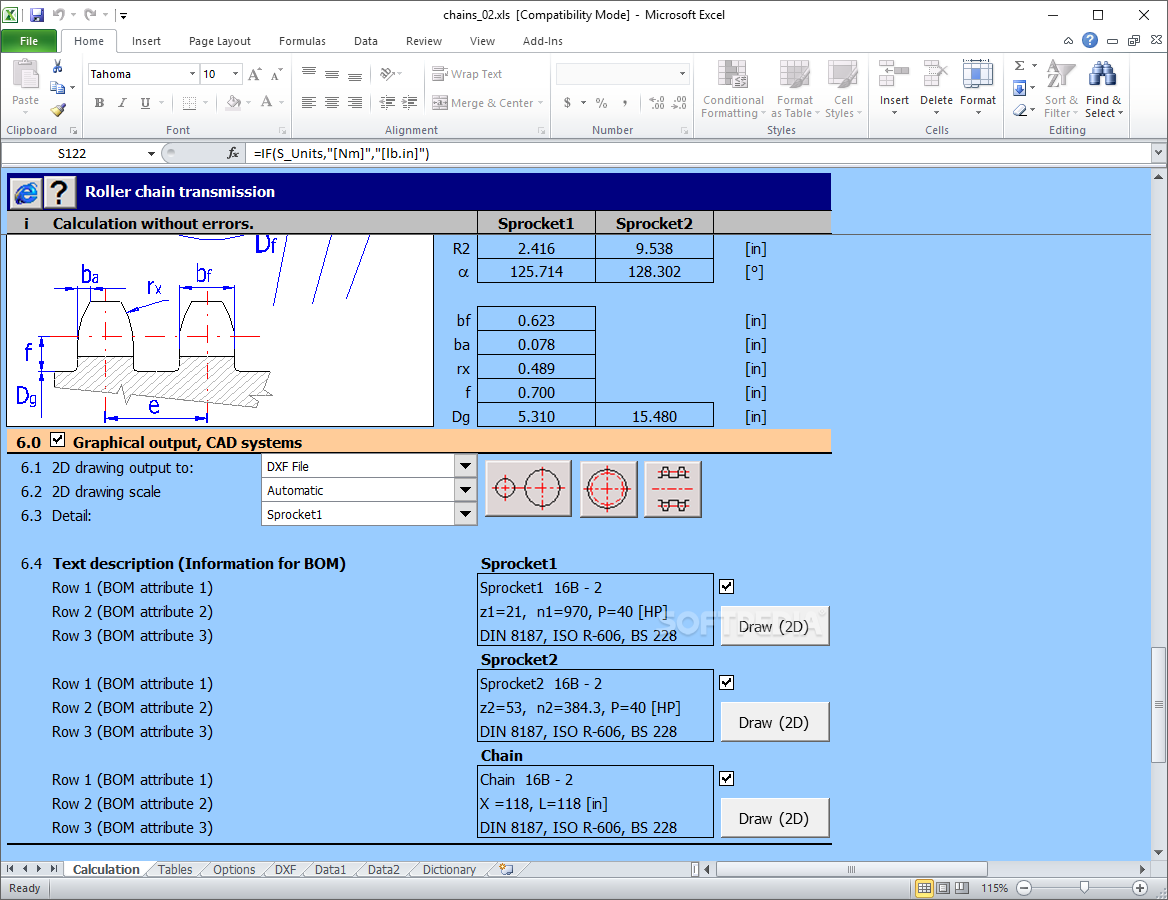Image resolution: width=1168 pixels, height=900 pixels.
Task: Click the Center align icon
Action: pyautogui.click(x=332, y=103)
